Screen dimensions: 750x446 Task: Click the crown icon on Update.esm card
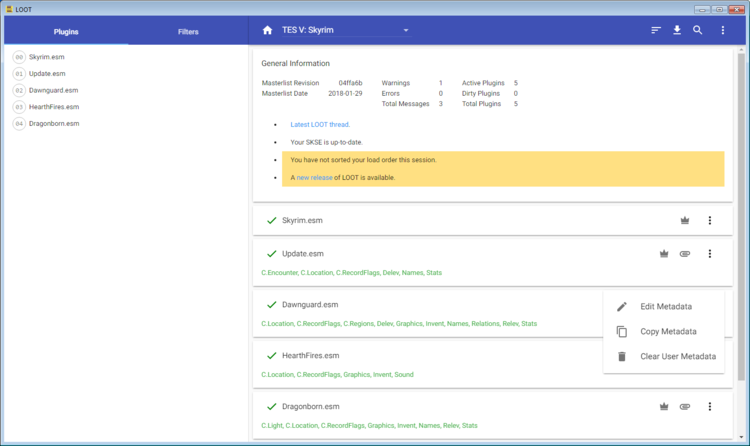click(x=664, y=254)
